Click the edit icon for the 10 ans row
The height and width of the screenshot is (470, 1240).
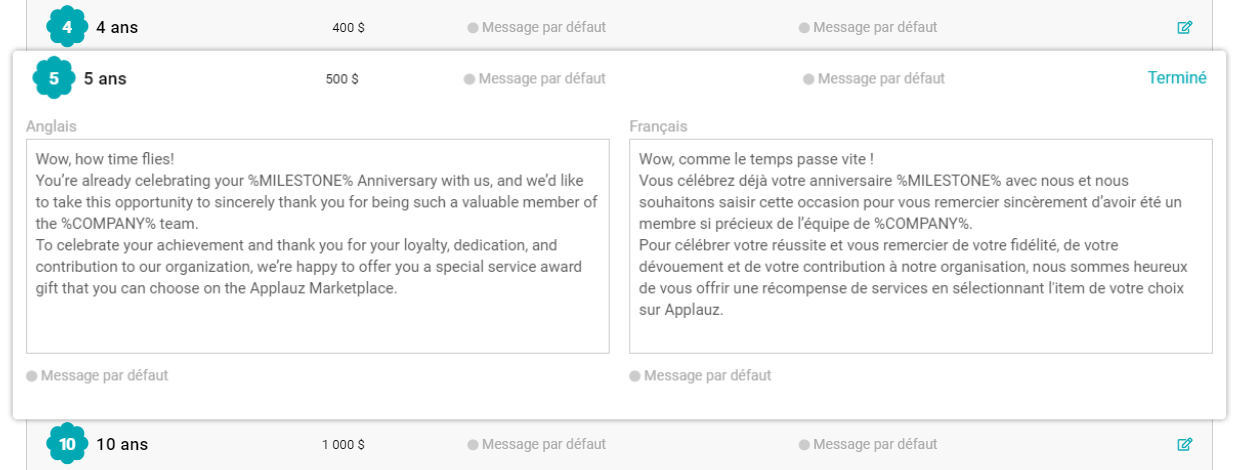tap(1185, 444)
